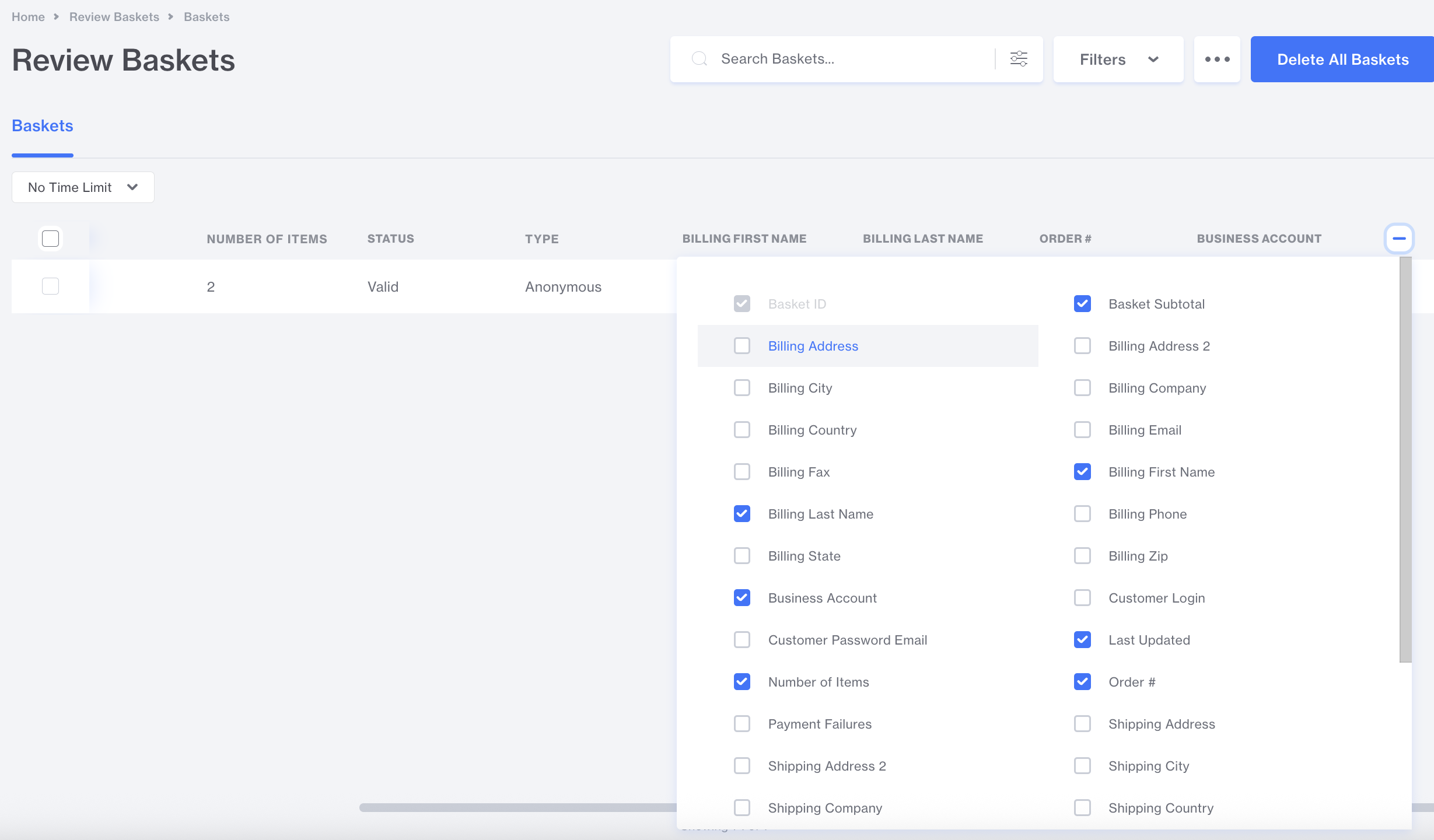The height and width of the screenshot is (840, 1434).
Task: Tick the Shipping Address checkbox
Action: (1083, 724)
